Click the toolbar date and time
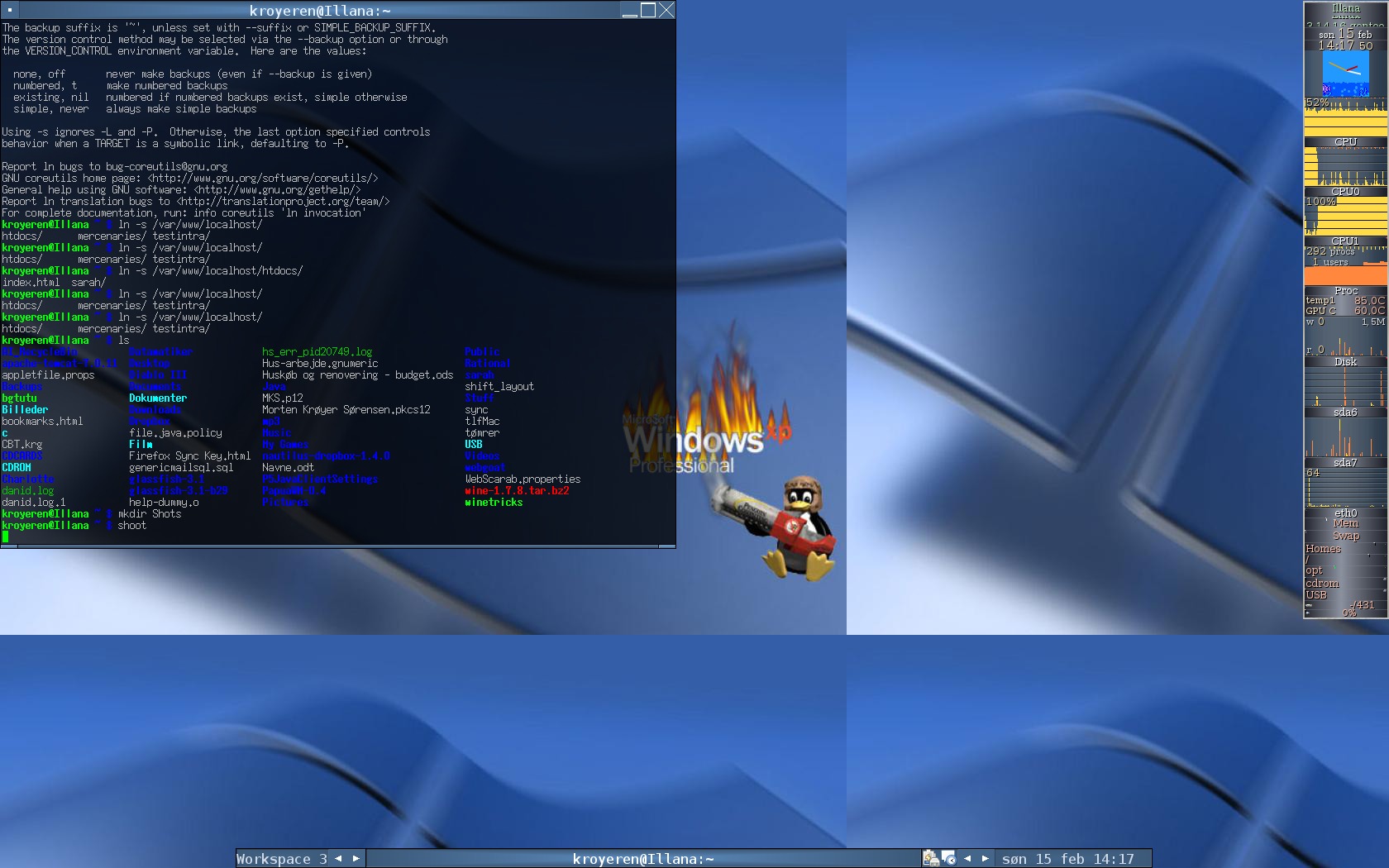Image resolution: width=1389 pixels, height=868 pixels. coord(1068,858)
